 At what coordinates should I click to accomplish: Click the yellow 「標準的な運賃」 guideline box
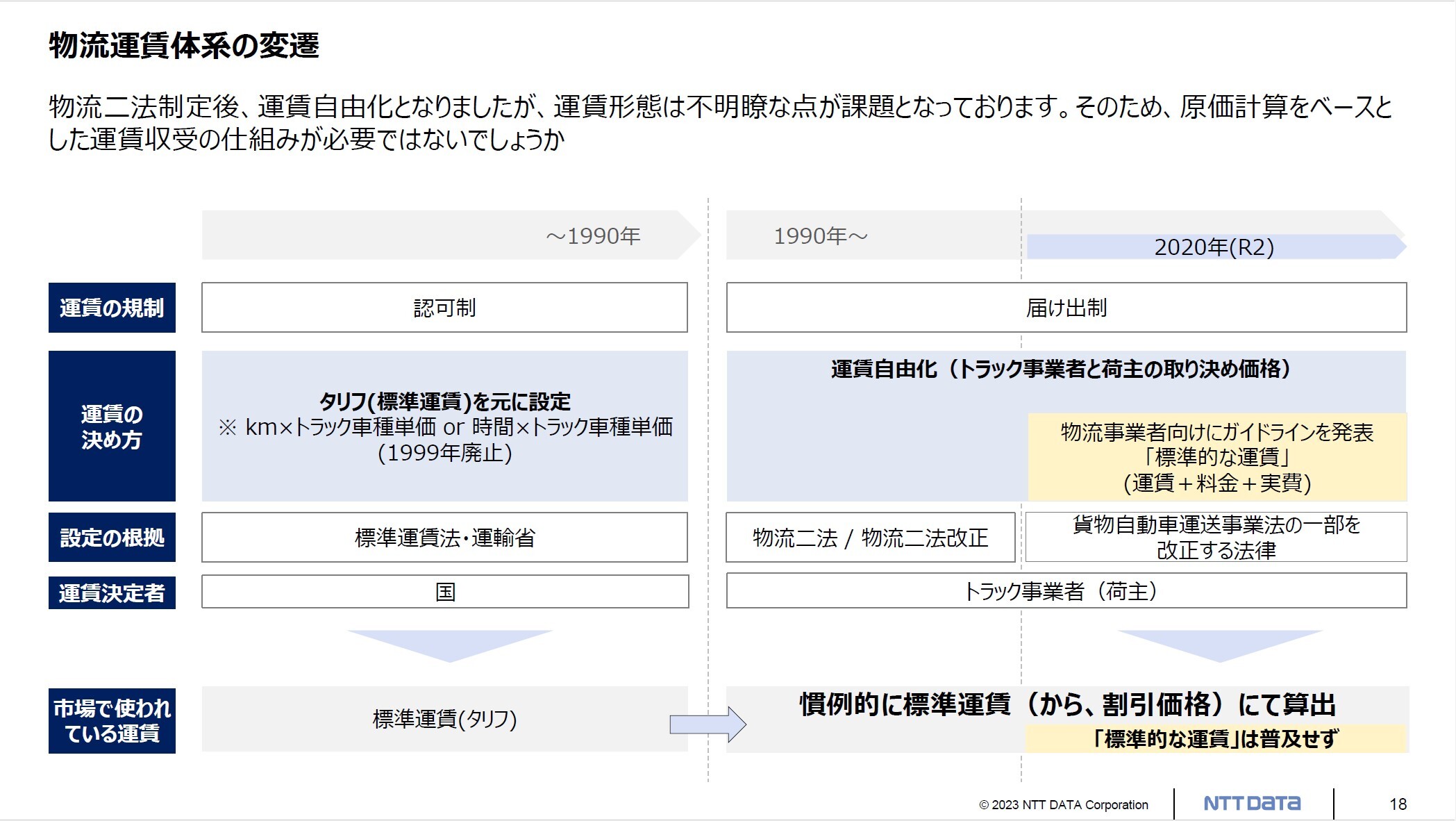click(1216, 457)
